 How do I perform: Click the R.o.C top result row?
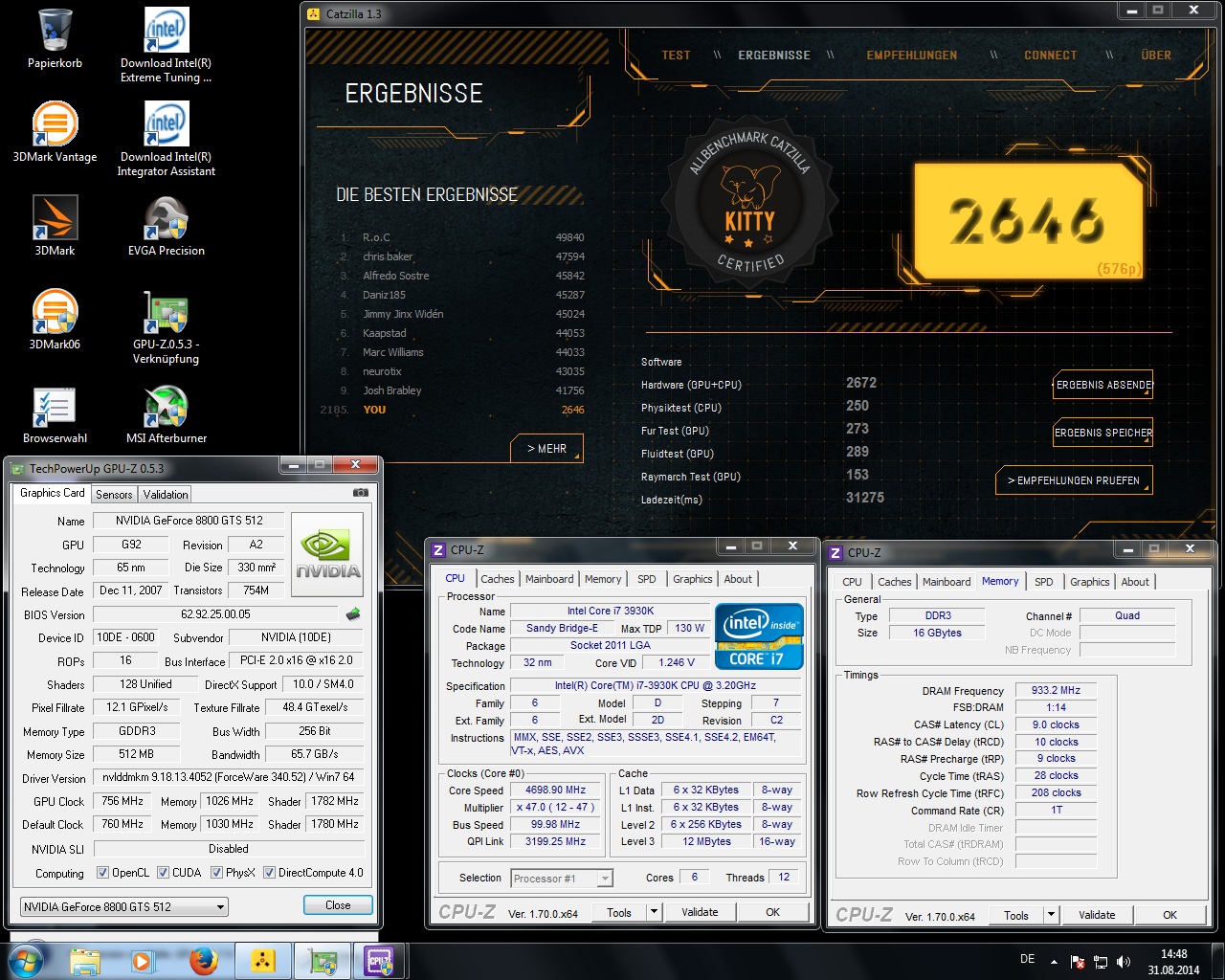pos(461,237)
